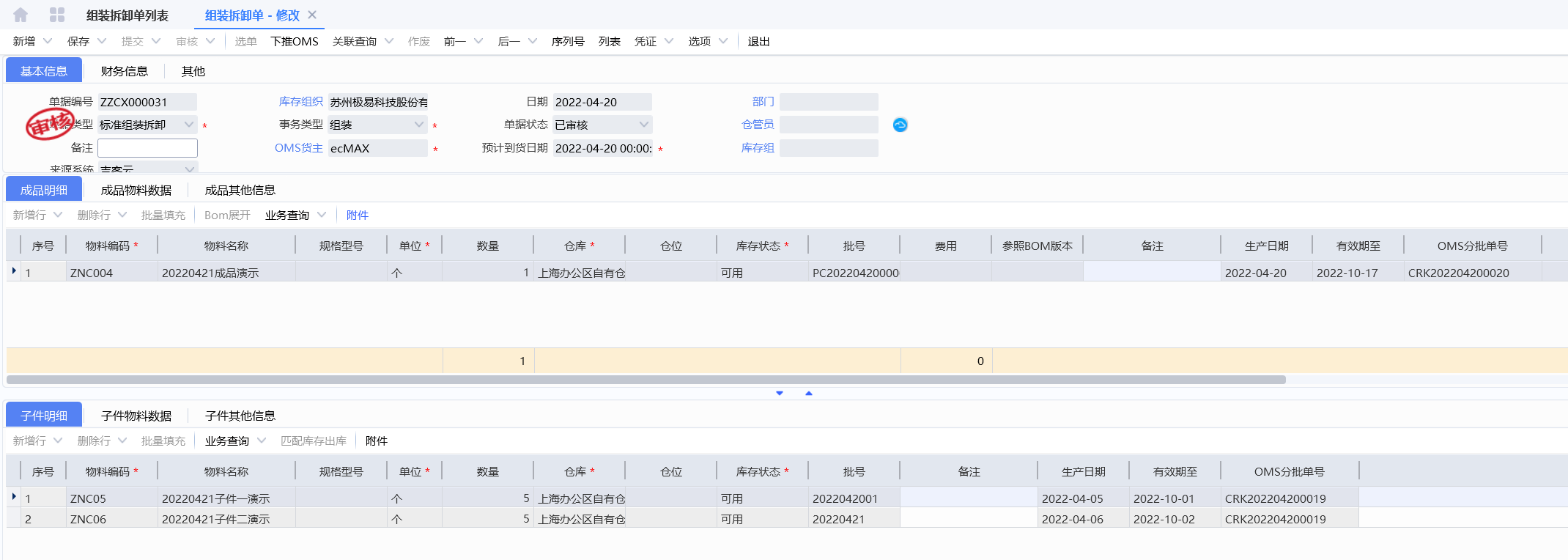
Task: Select row 1 indicator in 子件明细 grid
Action: coord(14,498)
